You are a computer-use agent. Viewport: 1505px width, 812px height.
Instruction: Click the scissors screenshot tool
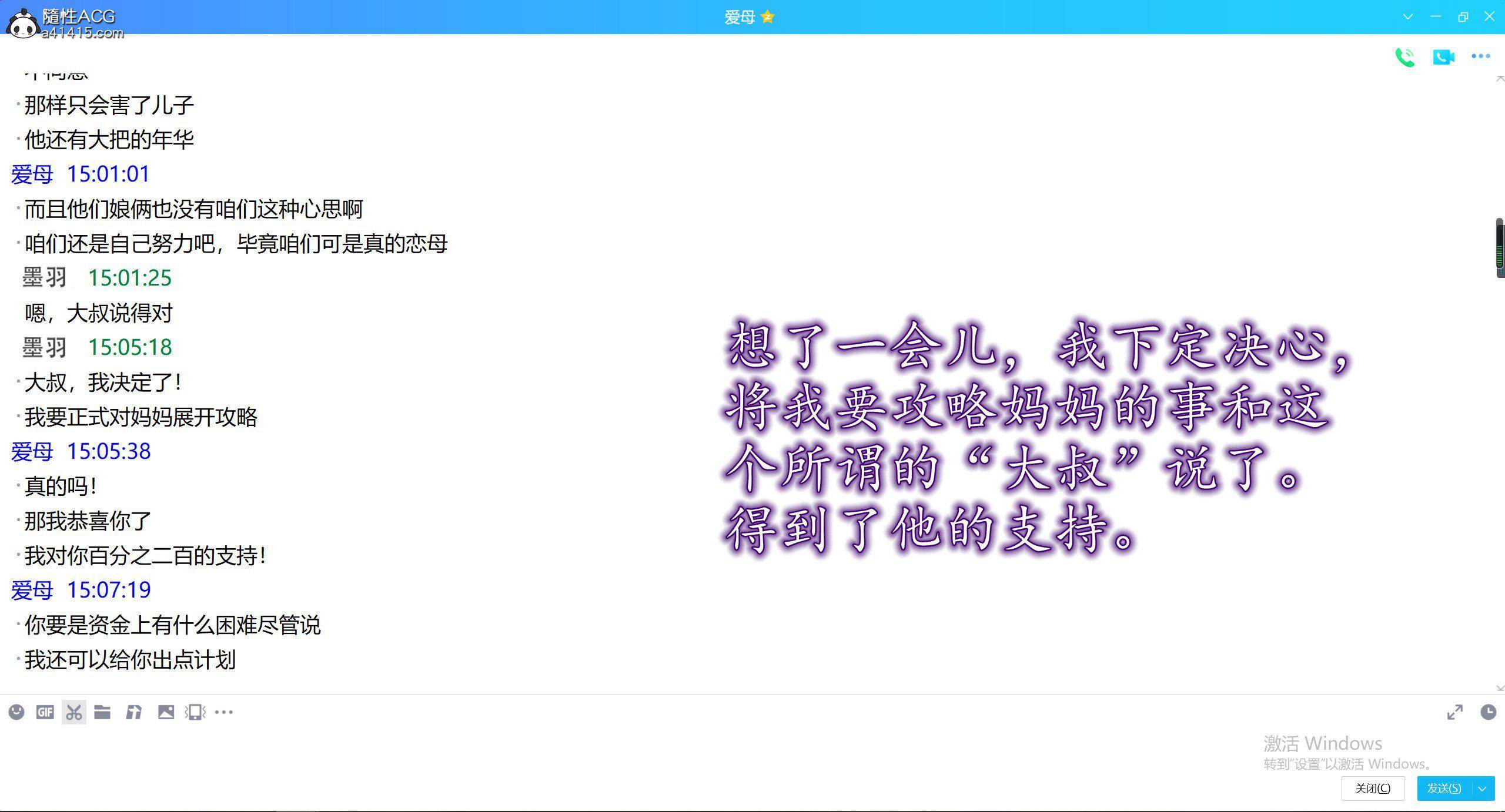coord(74,712)
